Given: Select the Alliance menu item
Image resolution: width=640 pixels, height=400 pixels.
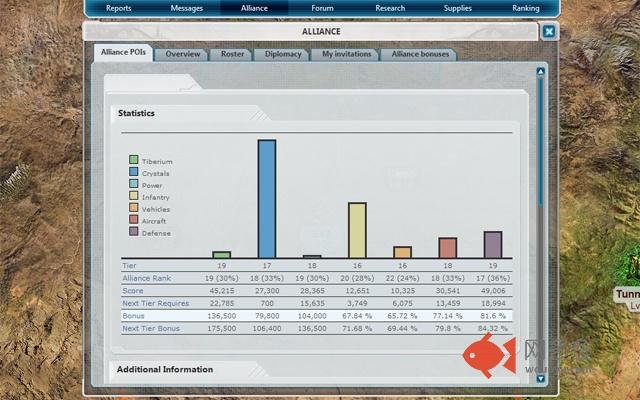Looking at the screenshot, I should coord(254,8).
